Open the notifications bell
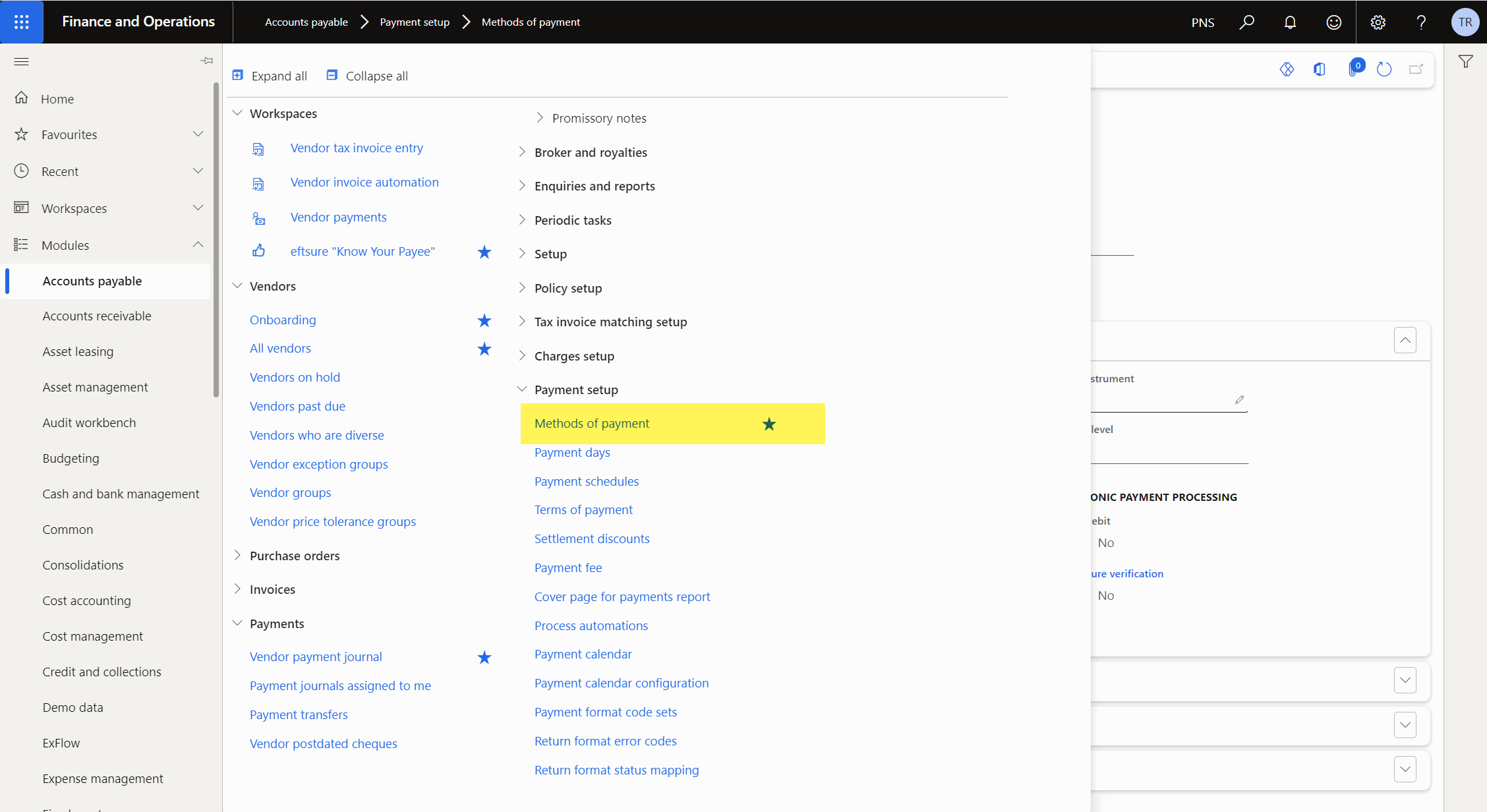This screenshot has height=812, width=1487. (x=1290, y=22)
